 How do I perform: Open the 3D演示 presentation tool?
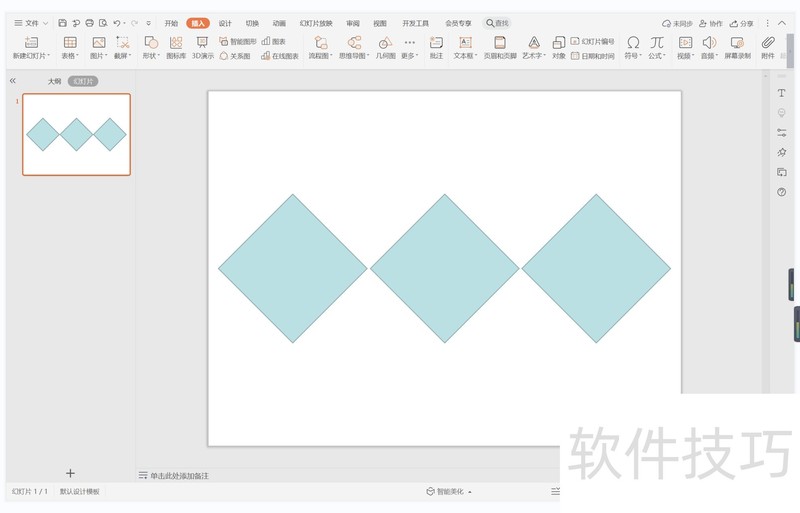[202, 47]
